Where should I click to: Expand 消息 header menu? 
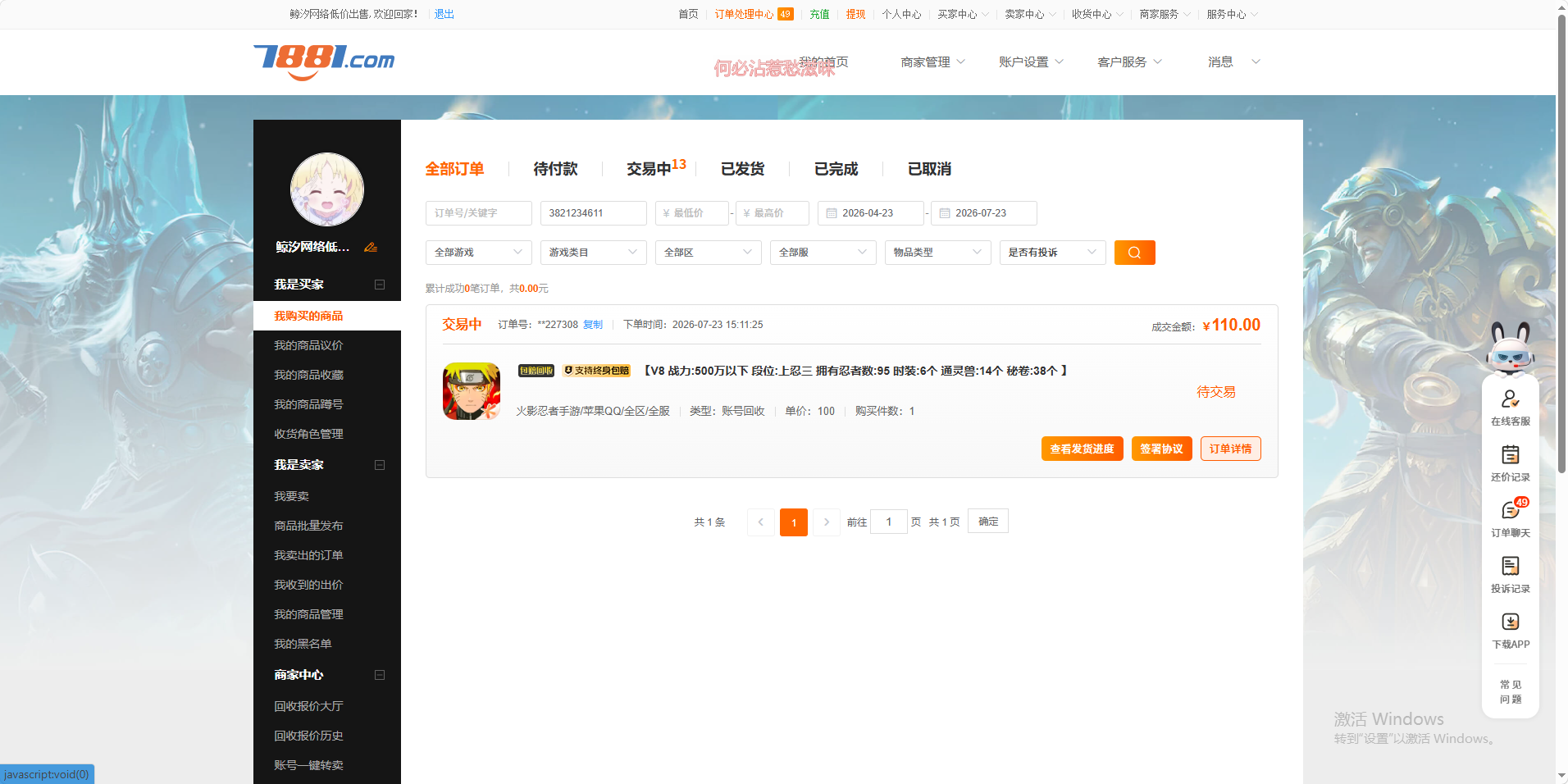pos(1234,62)
